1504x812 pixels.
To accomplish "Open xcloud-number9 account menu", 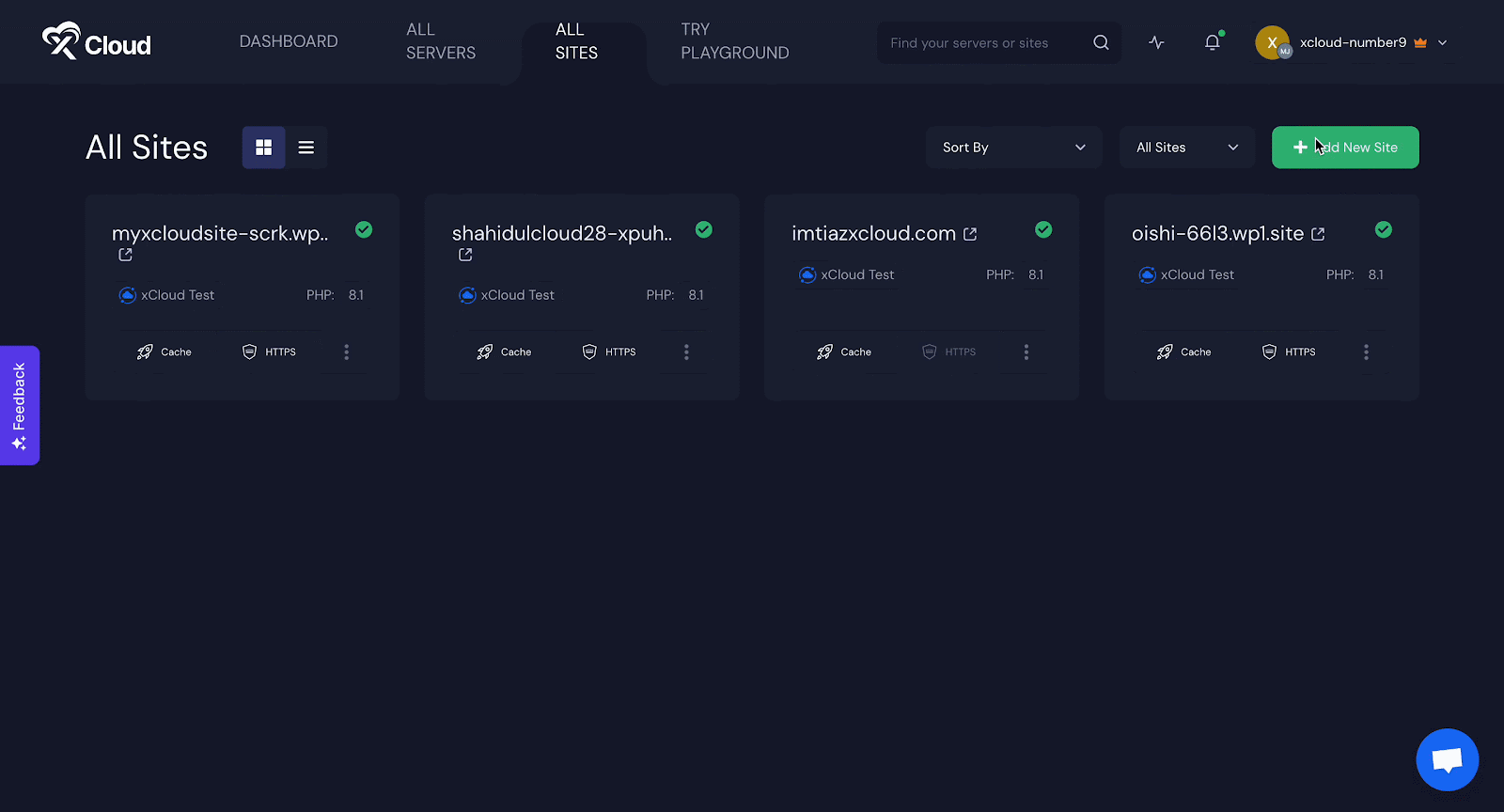I will [1352, 43].
